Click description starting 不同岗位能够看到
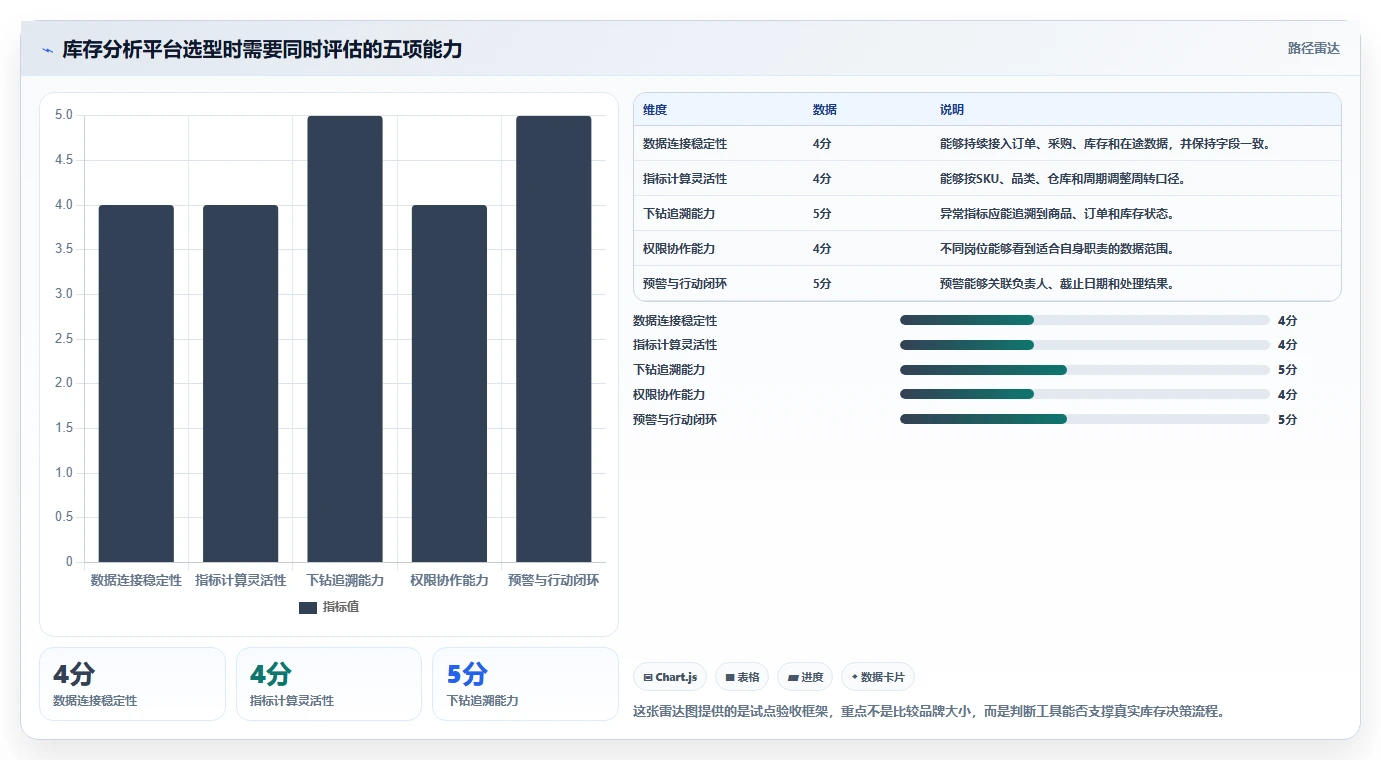 tap(1057, 249)
